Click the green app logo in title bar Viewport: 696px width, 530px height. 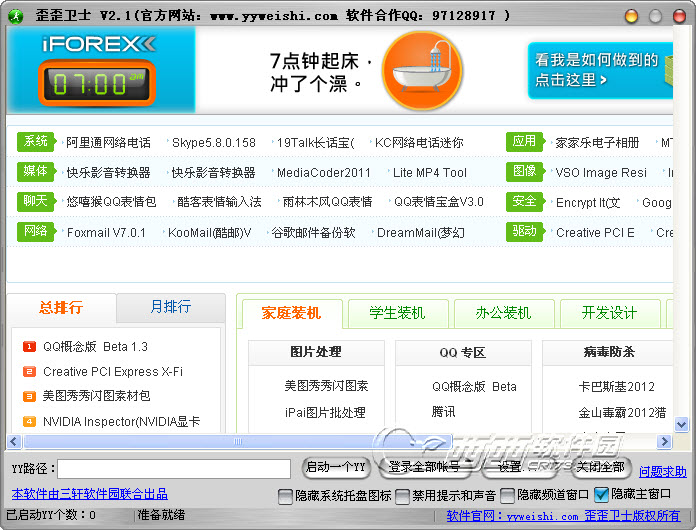[x=16, y=16]
